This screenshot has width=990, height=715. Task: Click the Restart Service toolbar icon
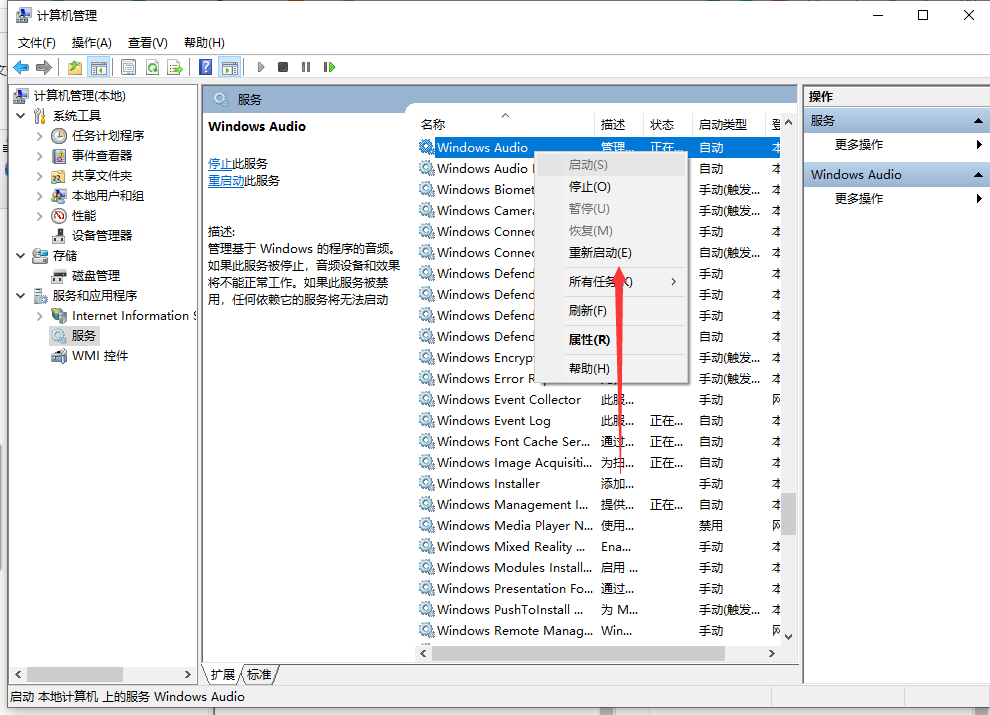pyautogui.click(x=327, y=67)
